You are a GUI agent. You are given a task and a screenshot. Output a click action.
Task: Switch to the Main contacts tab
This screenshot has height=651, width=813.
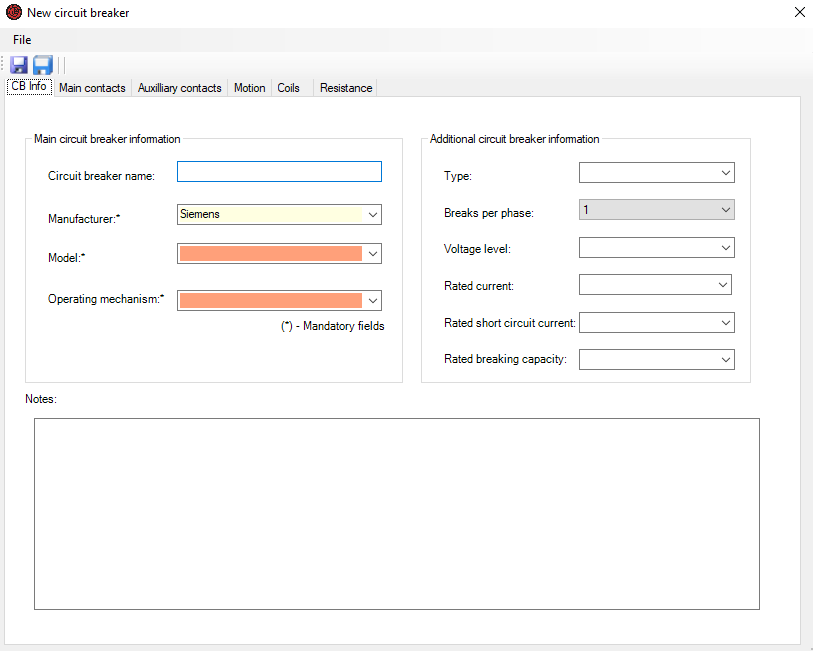tap(92, 88)
